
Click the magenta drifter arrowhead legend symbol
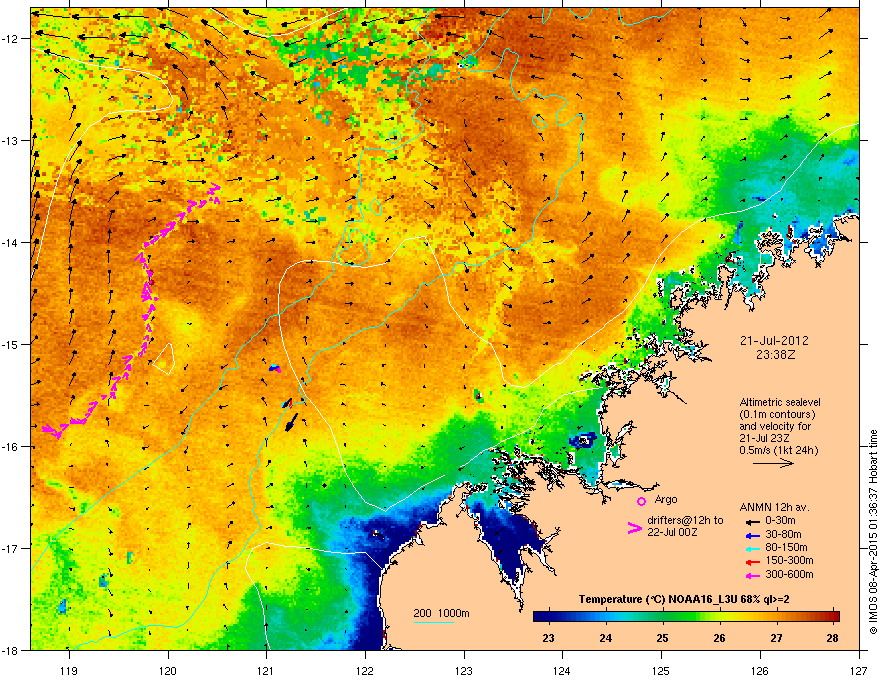coord(634,527)
